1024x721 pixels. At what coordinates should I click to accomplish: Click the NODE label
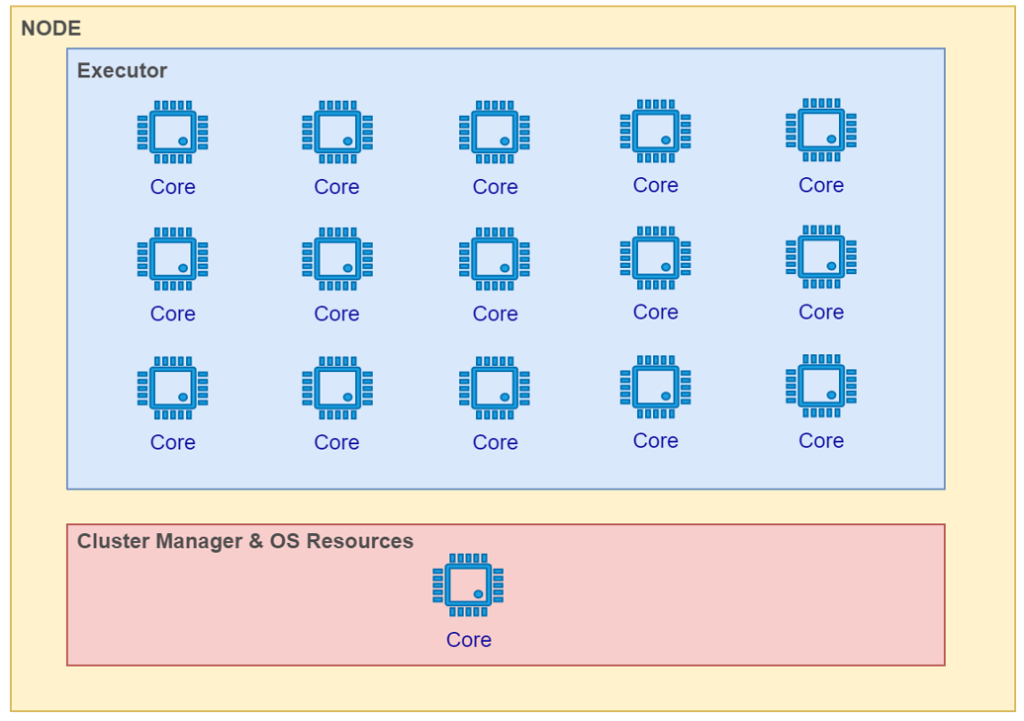pos(51,28)
